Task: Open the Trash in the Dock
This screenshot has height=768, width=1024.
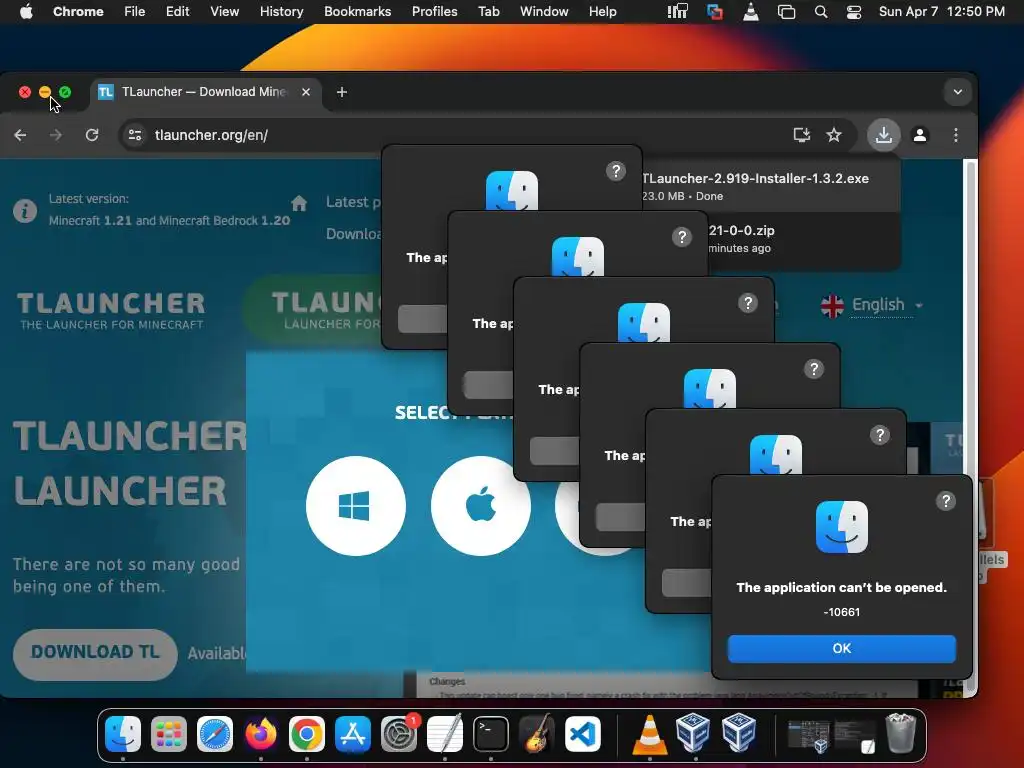Action: point(901,734)
